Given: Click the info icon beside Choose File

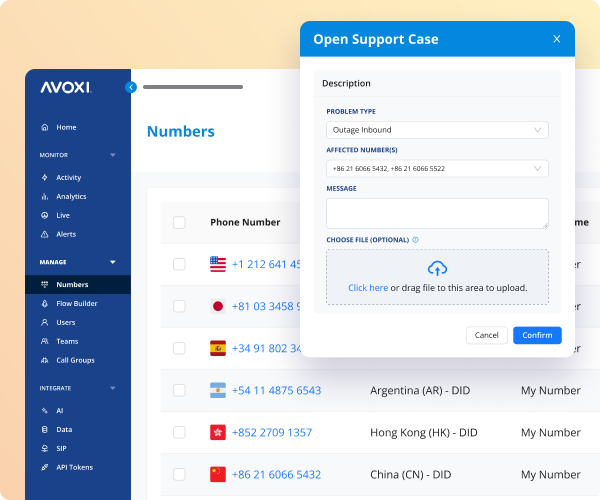Looking at the screenshot, I should tap(416, 240).
